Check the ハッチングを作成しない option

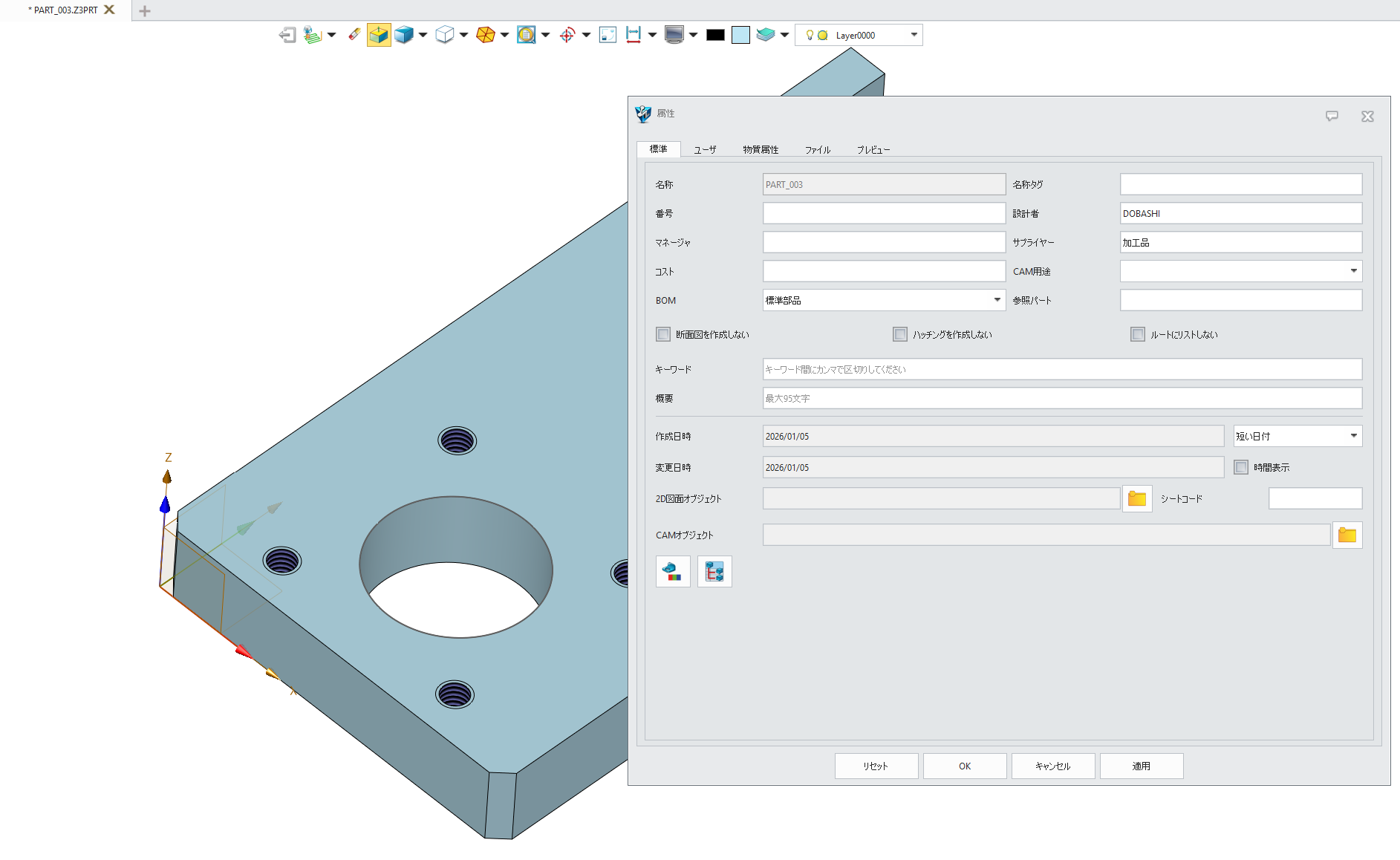[x=900, y=334]
